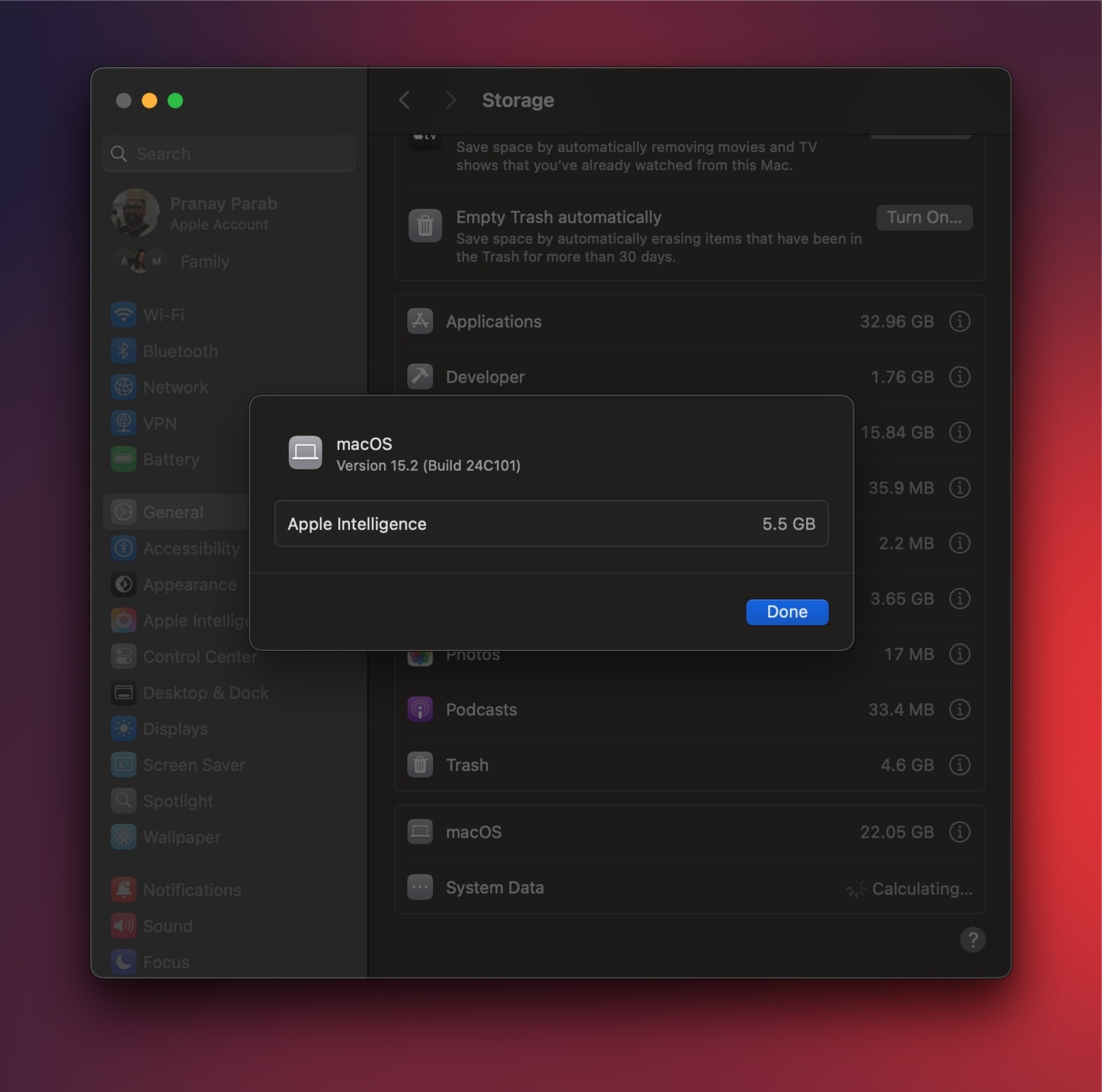Click the Displays sidebar icon
Viewport: 1102px width, 1092px height.
click(x=124, y=729)
